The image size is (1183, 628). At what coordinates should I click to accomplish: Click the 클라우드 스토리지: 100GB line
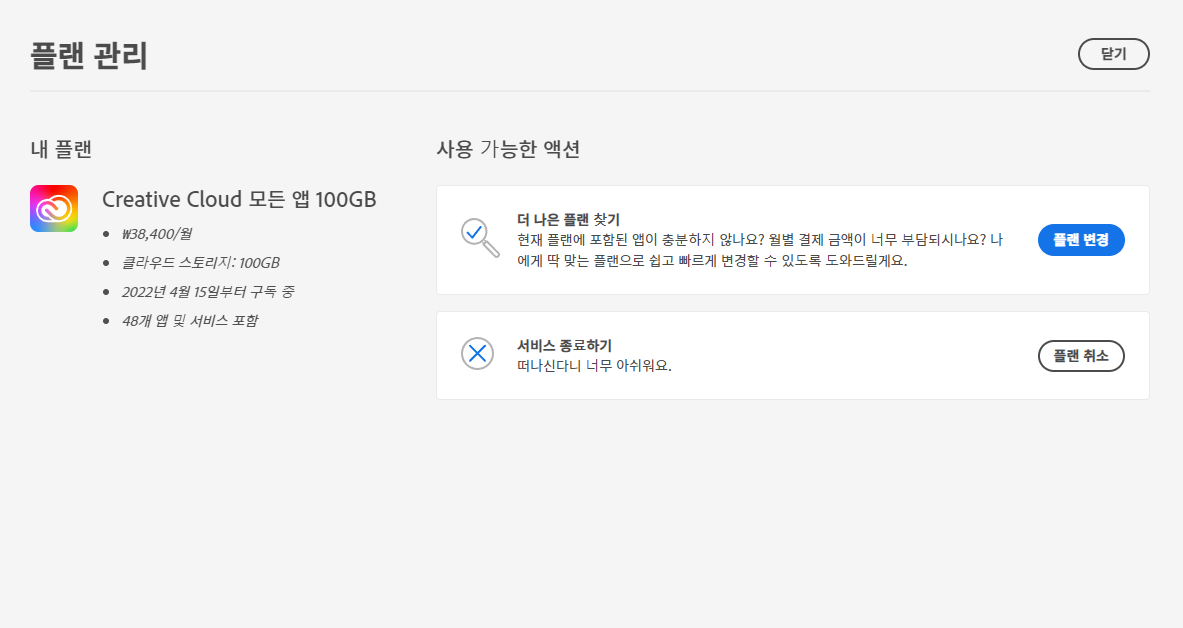click(x=201, y=263)
